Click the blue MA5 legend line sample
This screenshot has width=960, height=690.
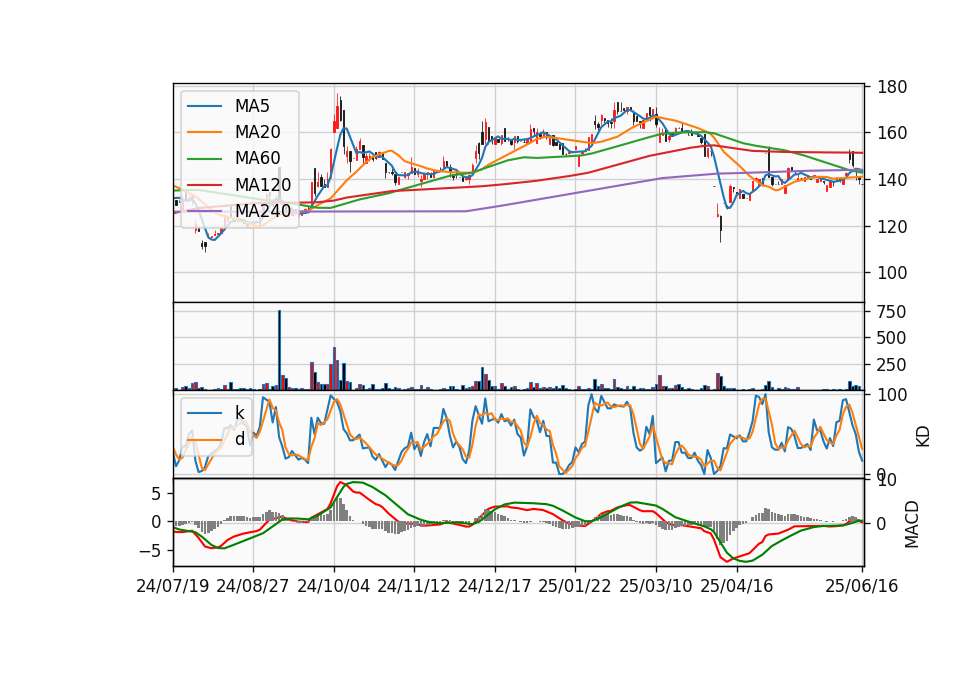coord(204,106)
